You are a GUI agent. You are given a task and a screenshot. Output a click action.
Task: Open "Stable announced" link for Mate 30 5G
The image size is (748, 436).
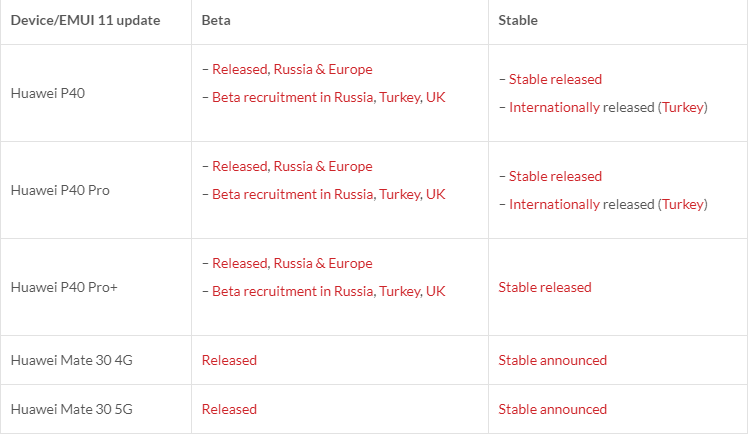click(553, 409)
